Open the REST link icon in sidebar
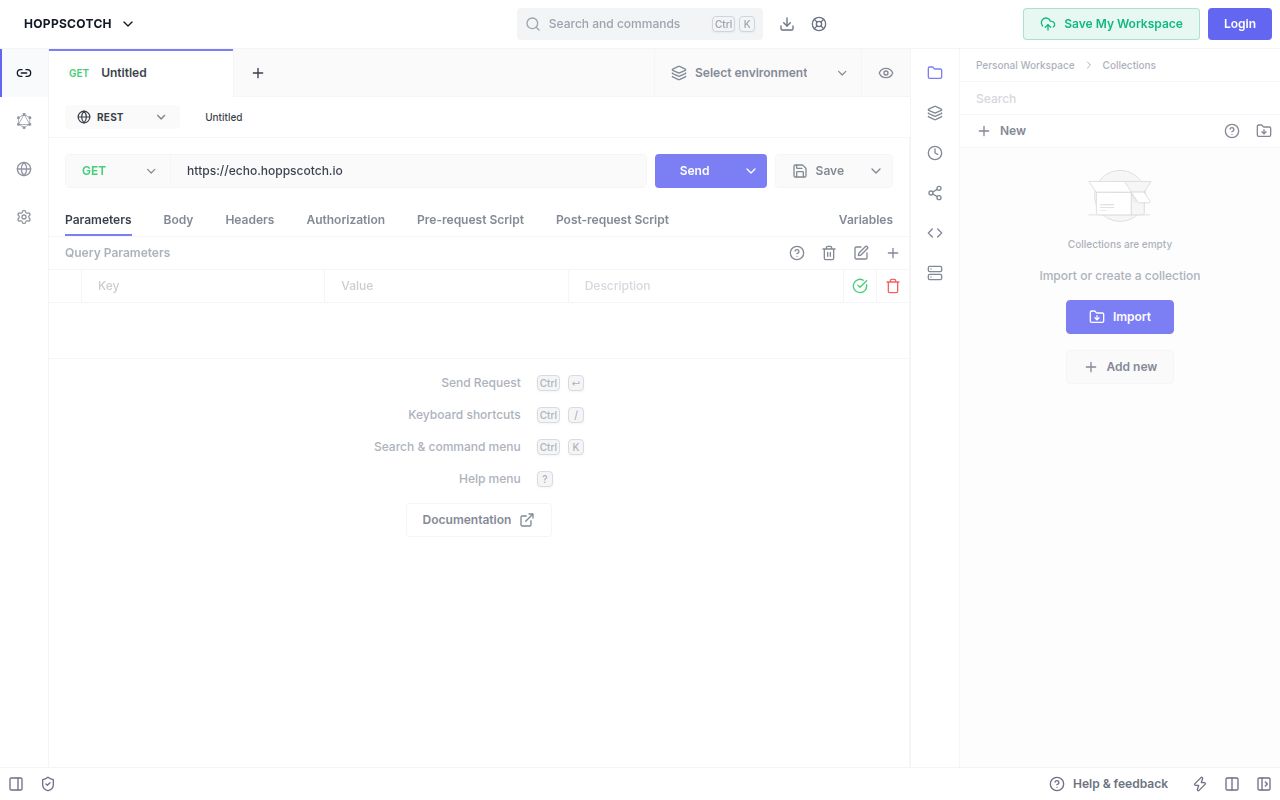Image resolution: width=1280 pixels, height=800 pixels. click(24, 73)
